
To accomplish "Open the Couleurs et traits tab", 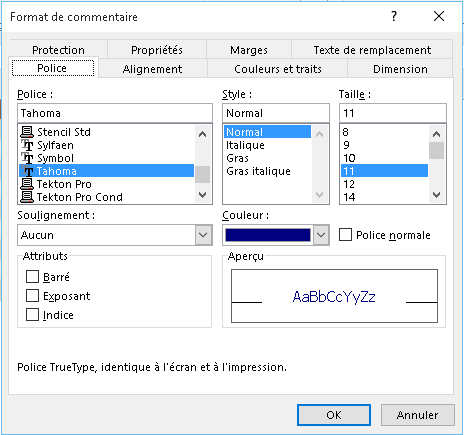I will point(278,69).
